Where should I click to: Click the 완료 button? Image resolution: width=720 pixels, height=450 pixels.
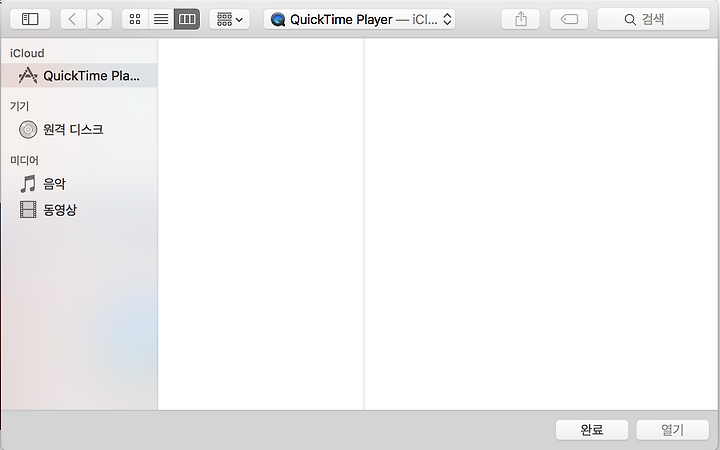pyautogui.click(x=592, y=430)
